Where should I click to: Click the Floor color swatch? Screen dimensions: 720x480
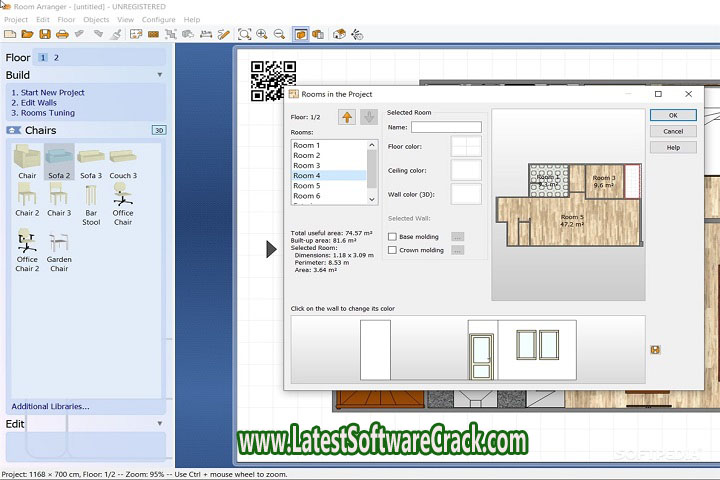pos(466,147)
